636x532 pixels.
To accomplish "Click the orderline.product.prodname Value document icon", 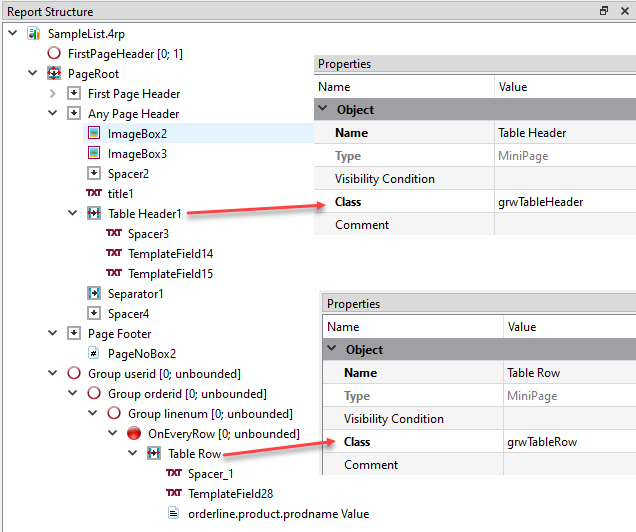I will coord(173,513).
